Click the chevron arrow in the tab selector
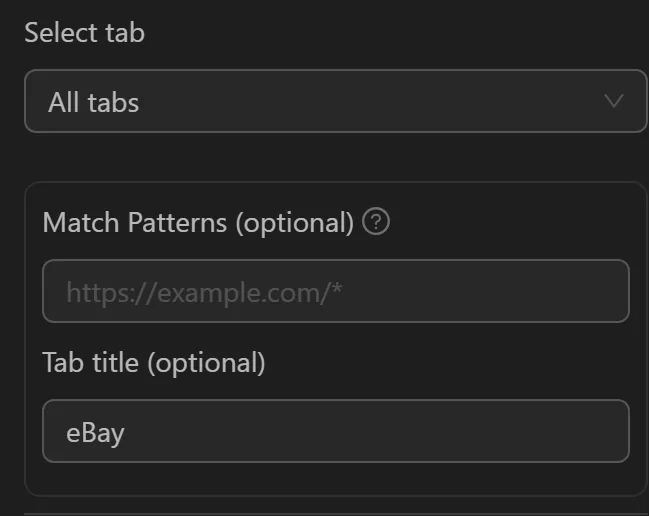Screen dimensions: 649x516 pos(614,101)
